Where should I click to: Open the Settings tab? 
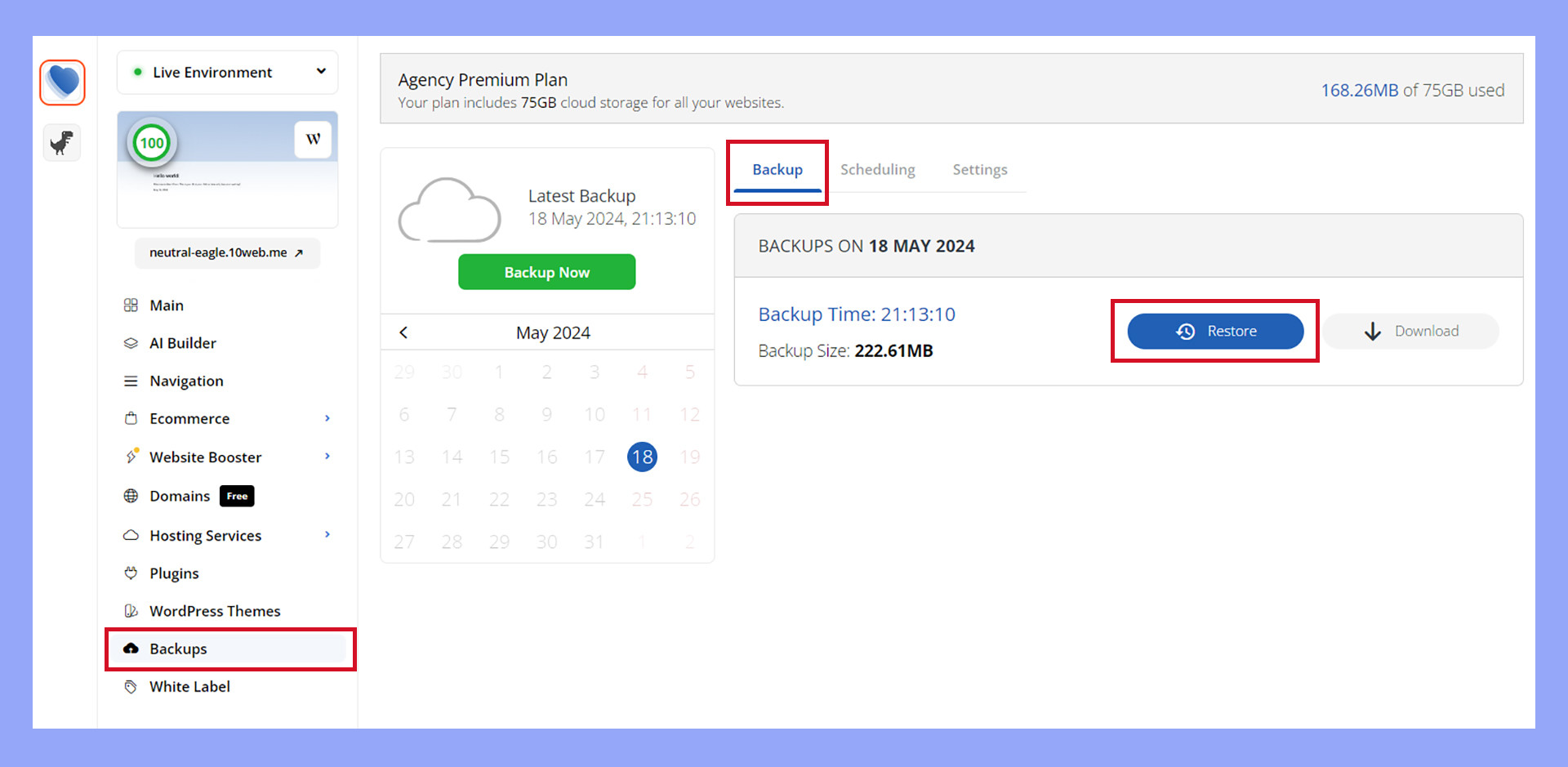(980, 169)
